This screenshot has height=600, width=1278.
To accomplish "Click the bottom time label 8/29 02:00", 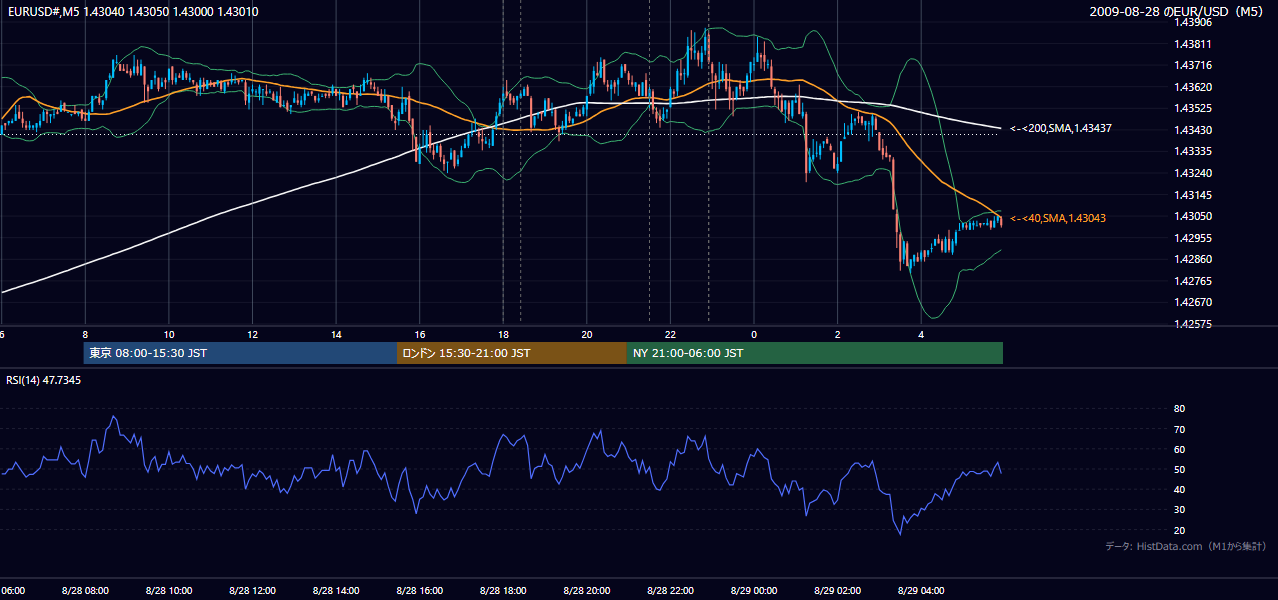I will coord(837,590).
